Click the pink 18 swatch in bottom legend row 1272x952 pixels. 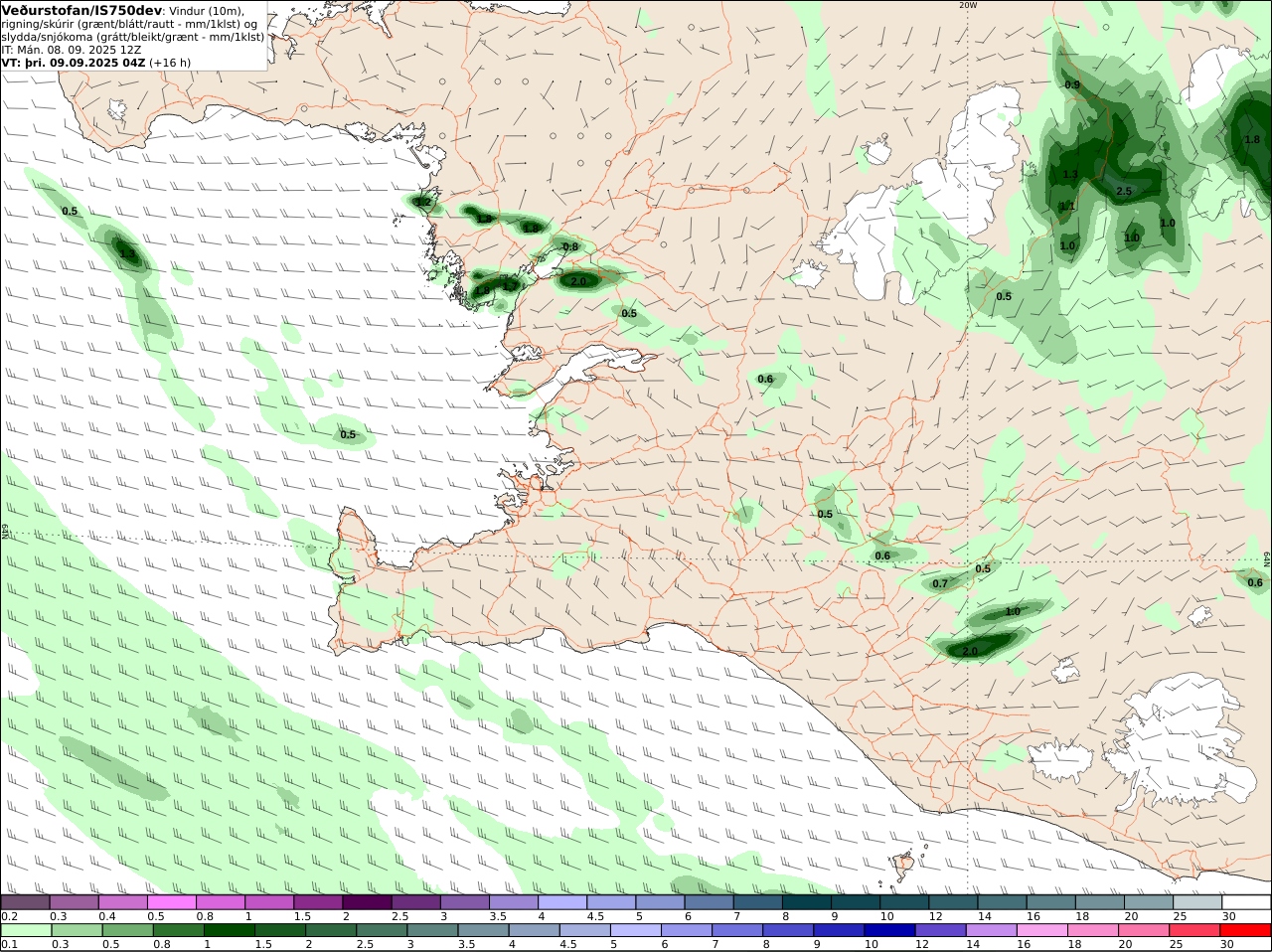pyautogui.click(x=1092, y=930)
